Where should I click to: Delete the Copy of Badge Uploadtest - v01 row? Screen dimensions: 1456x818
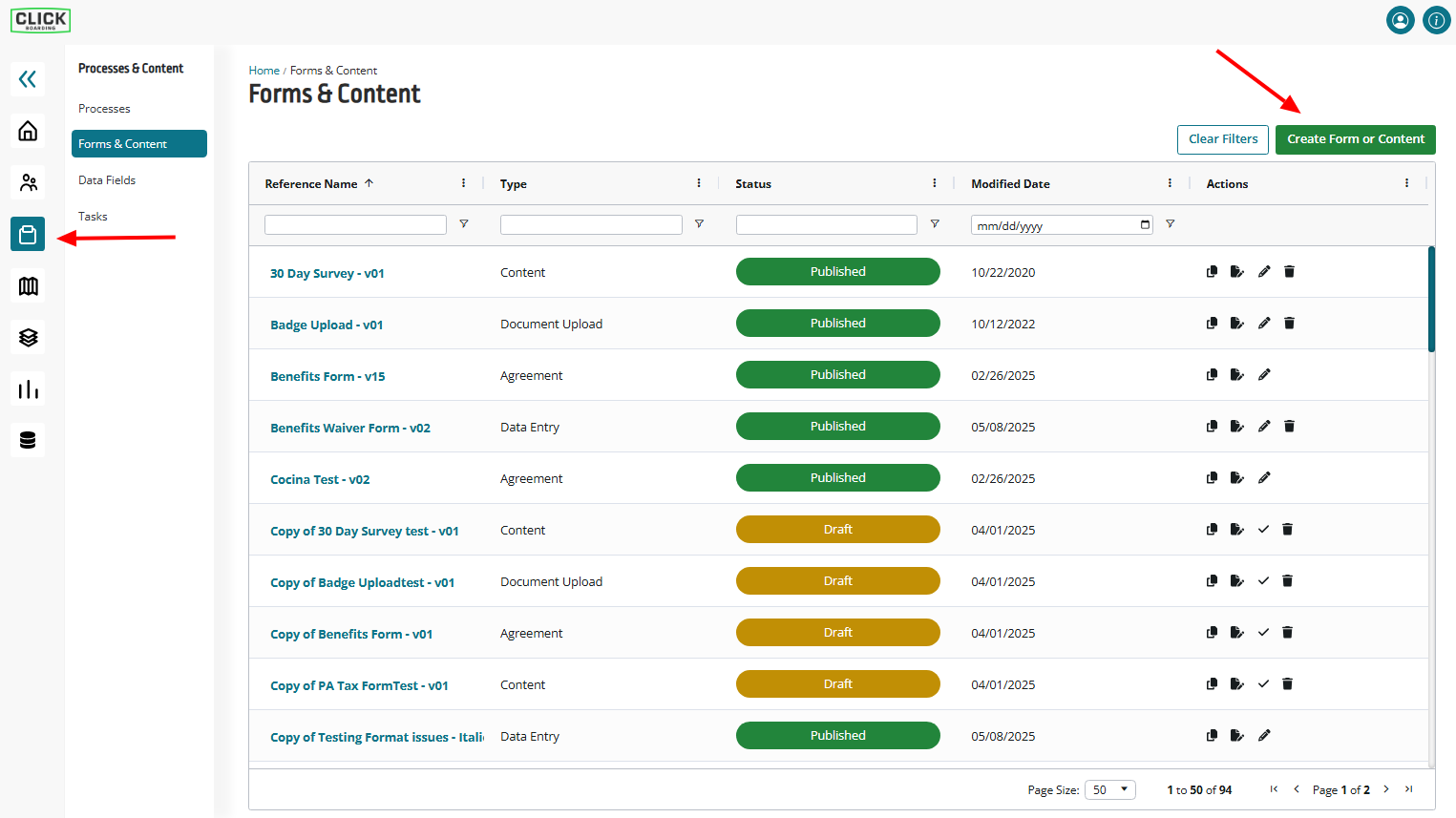point(1287,581)
